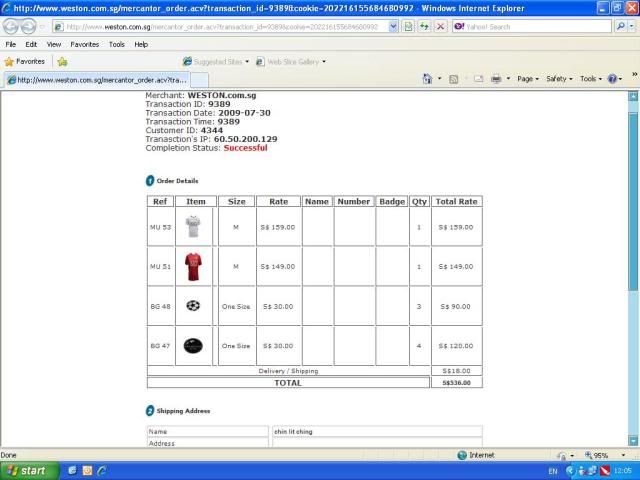
Task: Click the Shipping Address section number icon
Action: click(x=150, y=411)
